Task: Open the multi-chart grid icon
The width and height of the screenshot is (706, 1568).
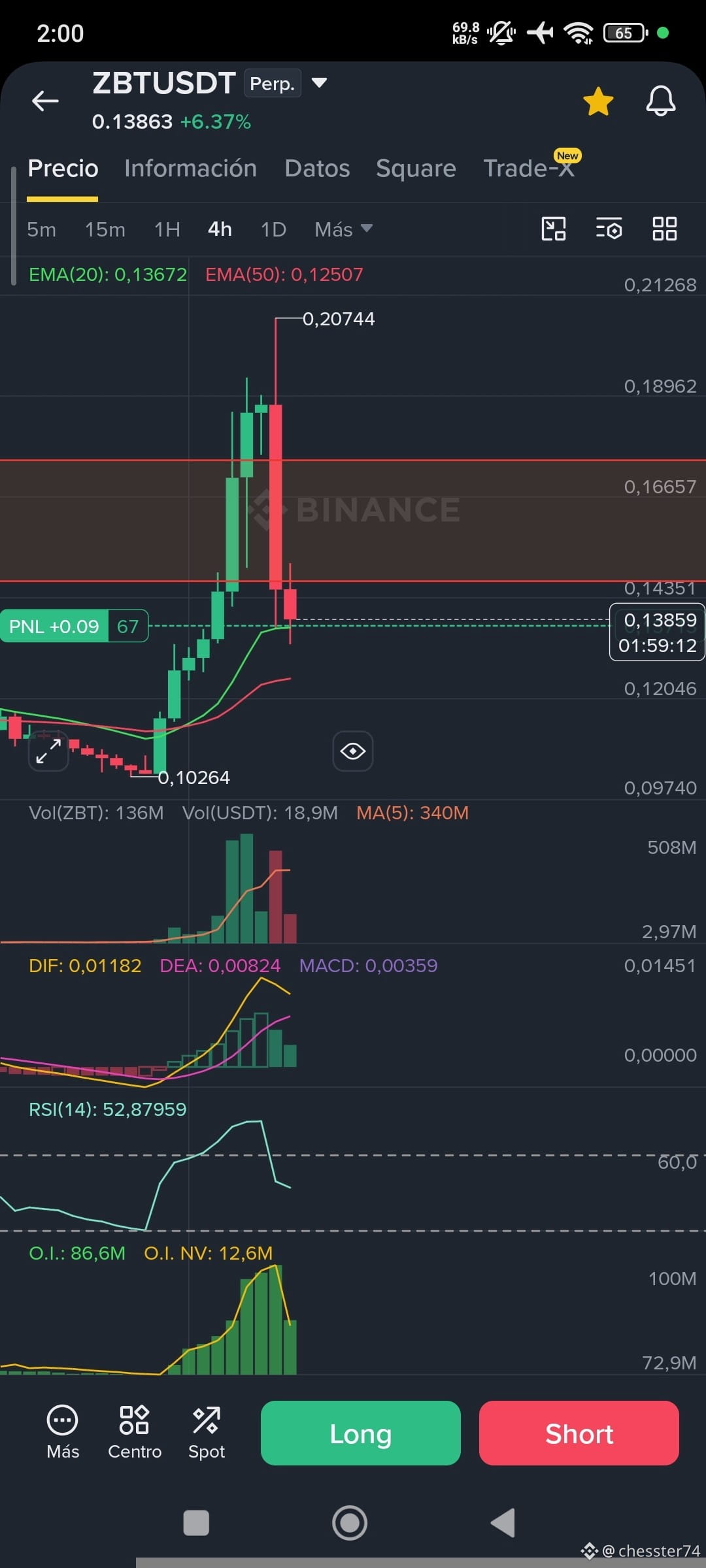Action: [664, 229]
